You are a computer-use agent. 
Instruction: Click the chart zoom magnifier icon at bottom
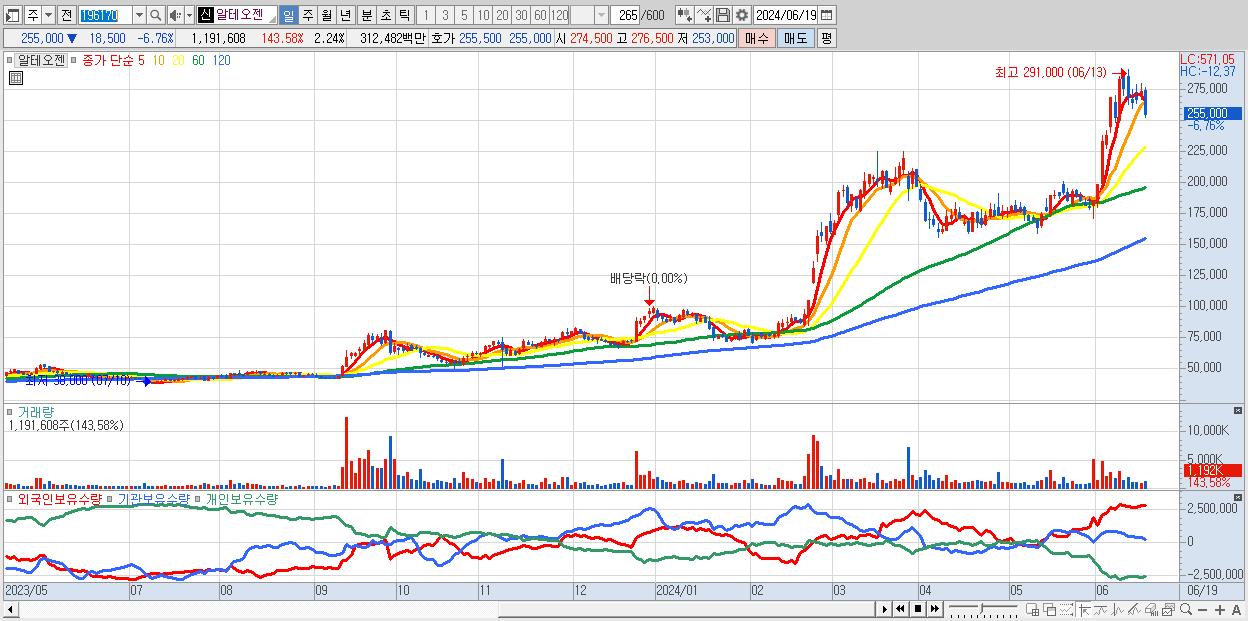[x=1186, y=609]
